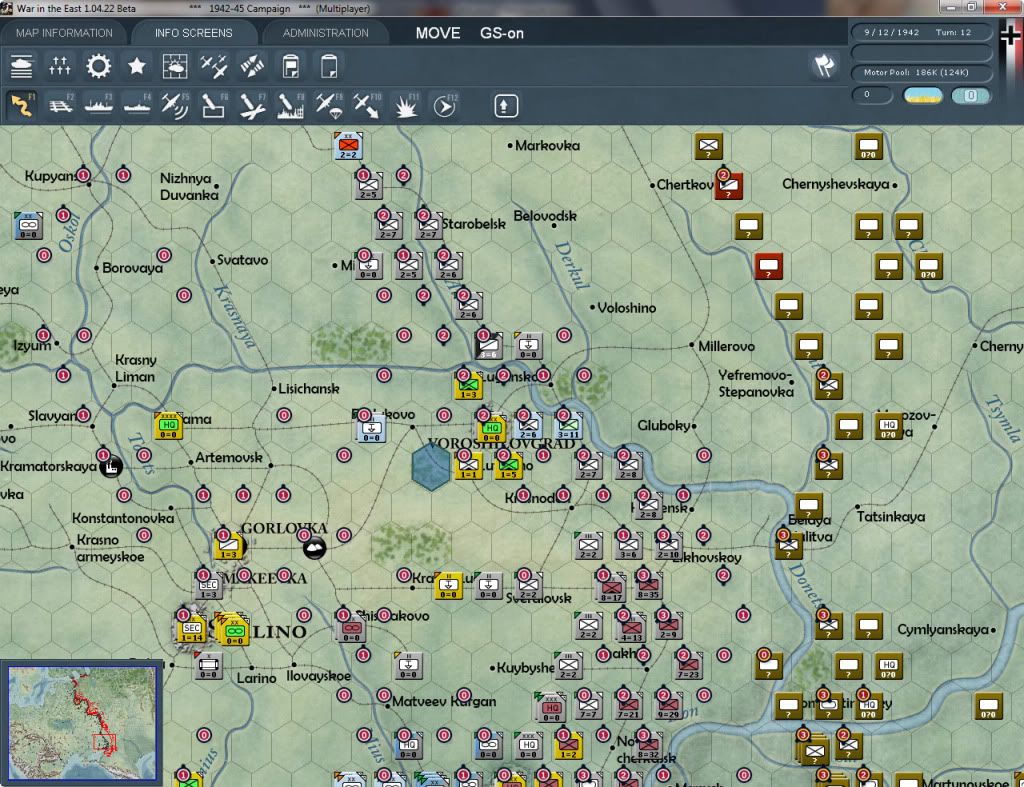Open the Air doctrine planes icon
The height and width of the screenshot is (787, 1024).
click(x=214, y=66)
